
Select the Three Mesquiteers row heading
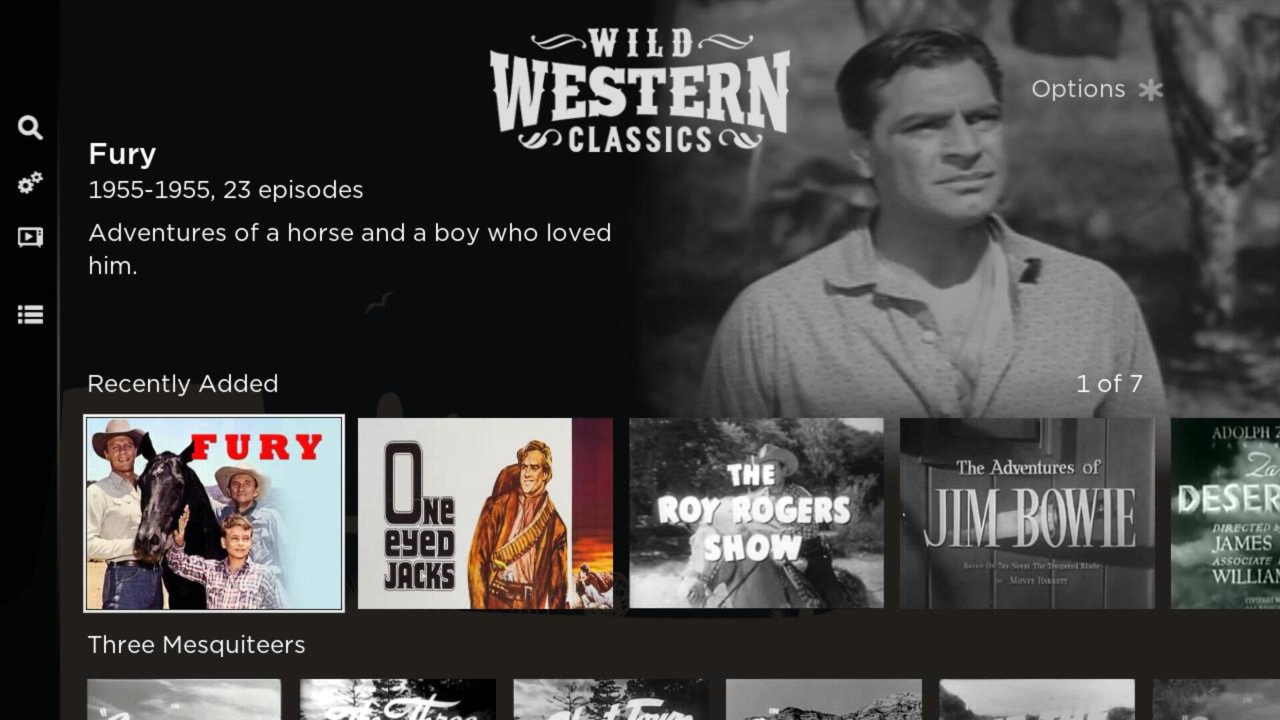(x=196, y=645)
